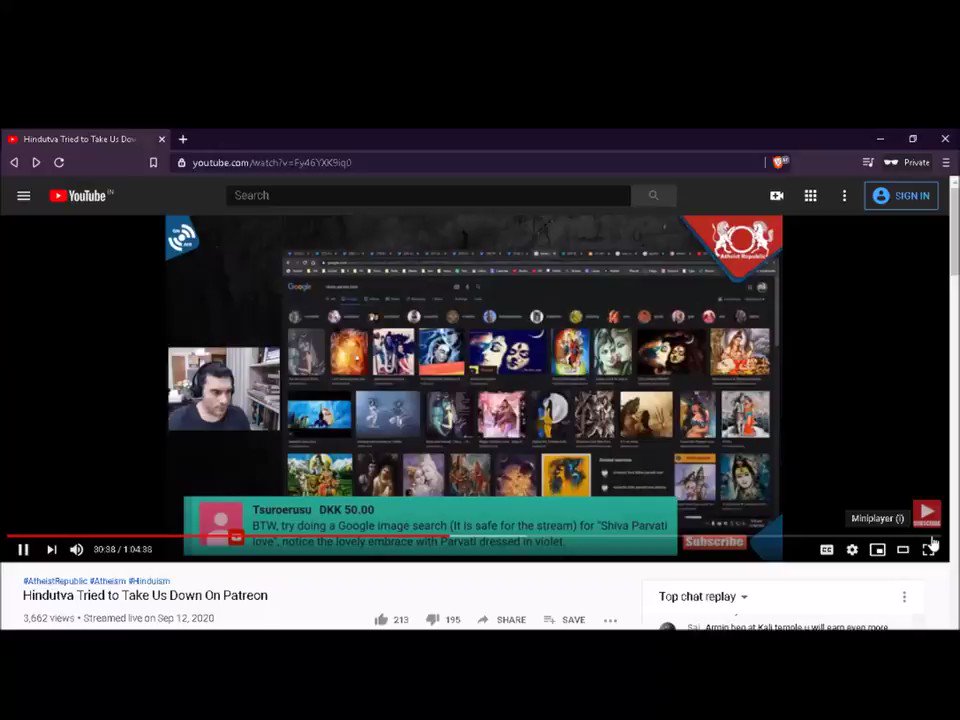Click the elapsed time 30:38 / 1:04:38

click(x=122, y=550)
